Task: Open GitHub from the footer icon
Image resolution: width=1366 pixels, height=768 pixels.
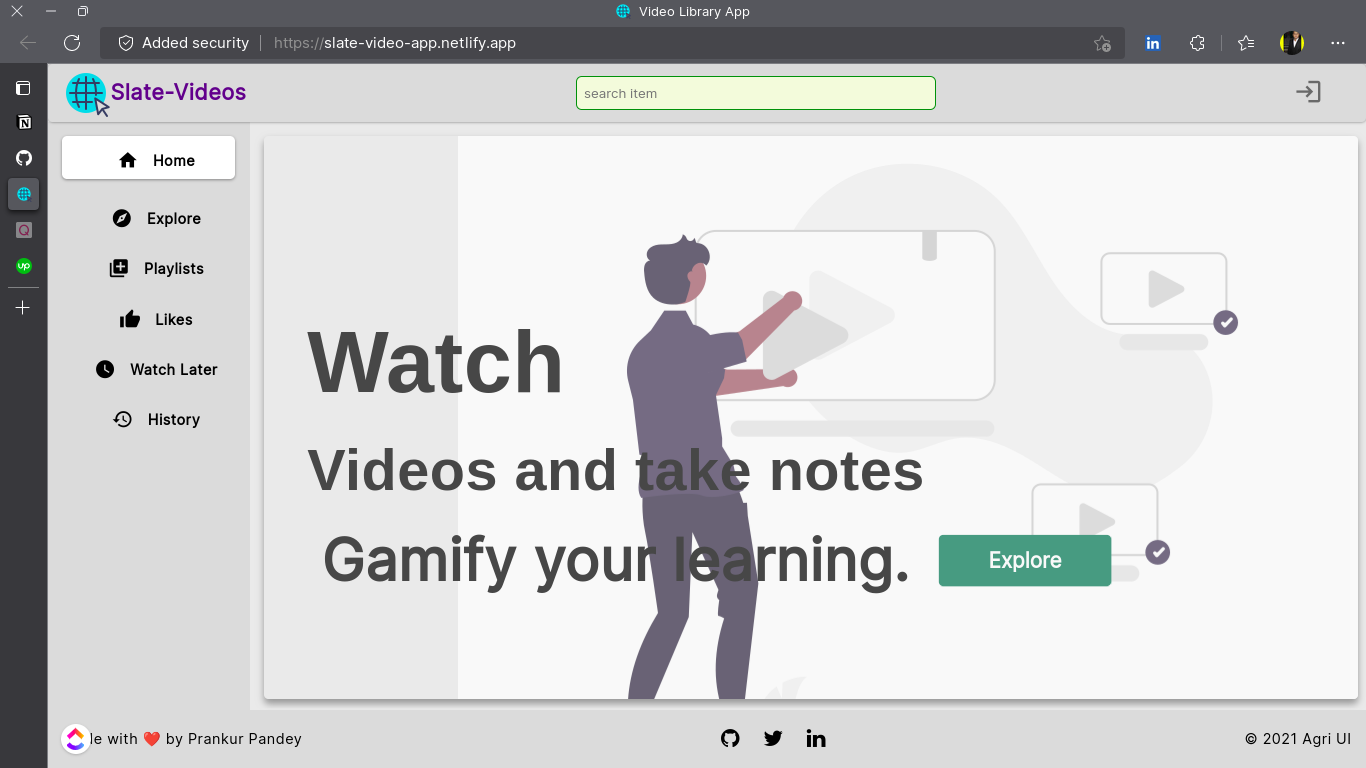Action: click(730, 738)
